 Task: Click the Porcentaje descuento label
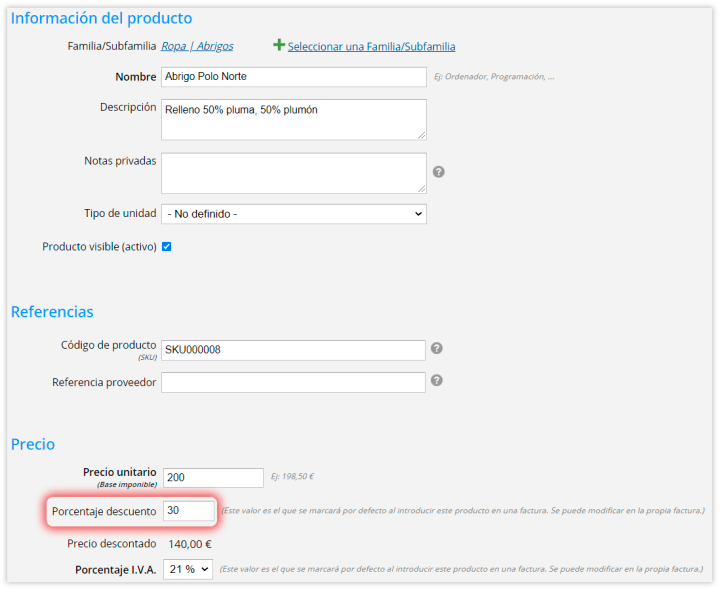(104, 511)
